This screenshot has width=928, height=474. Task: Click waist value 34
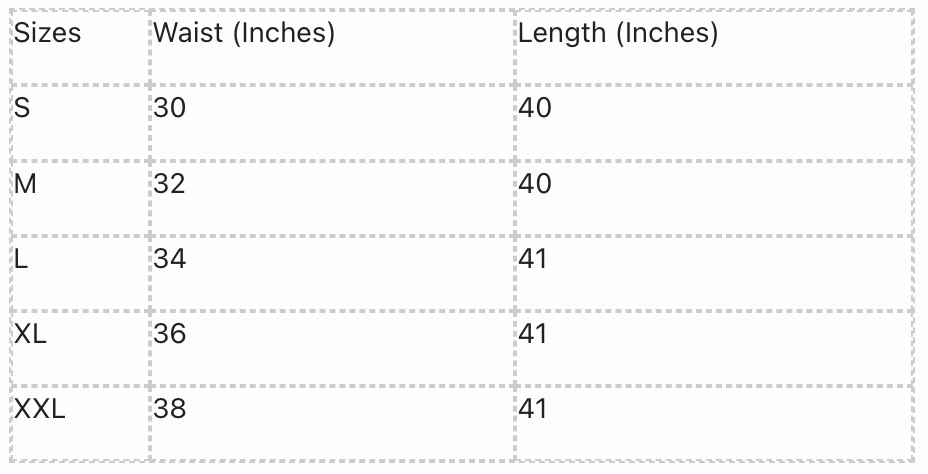[170, 259]
